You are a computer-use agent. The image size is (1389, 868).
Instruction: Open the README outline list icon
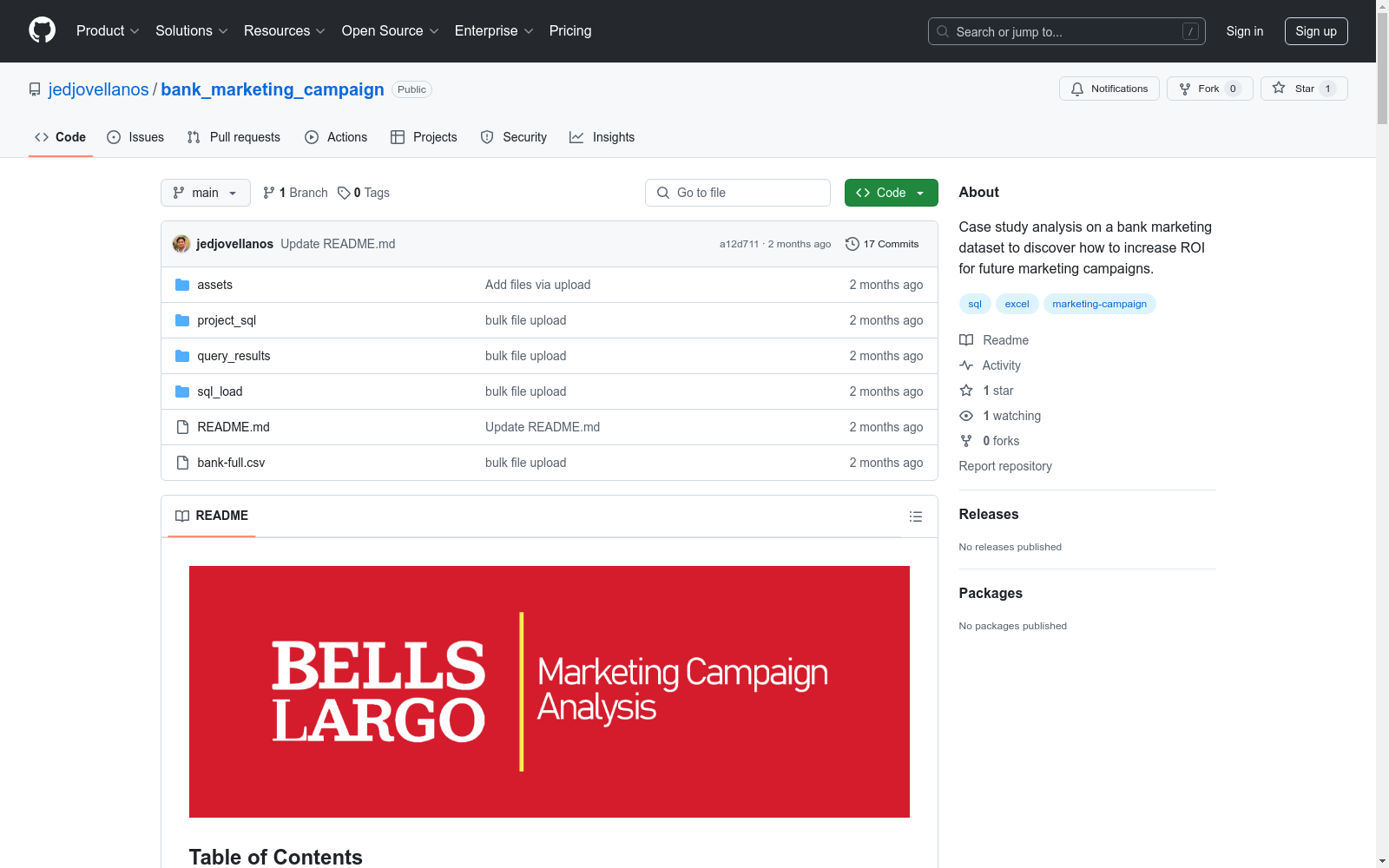tap(915, 516)
